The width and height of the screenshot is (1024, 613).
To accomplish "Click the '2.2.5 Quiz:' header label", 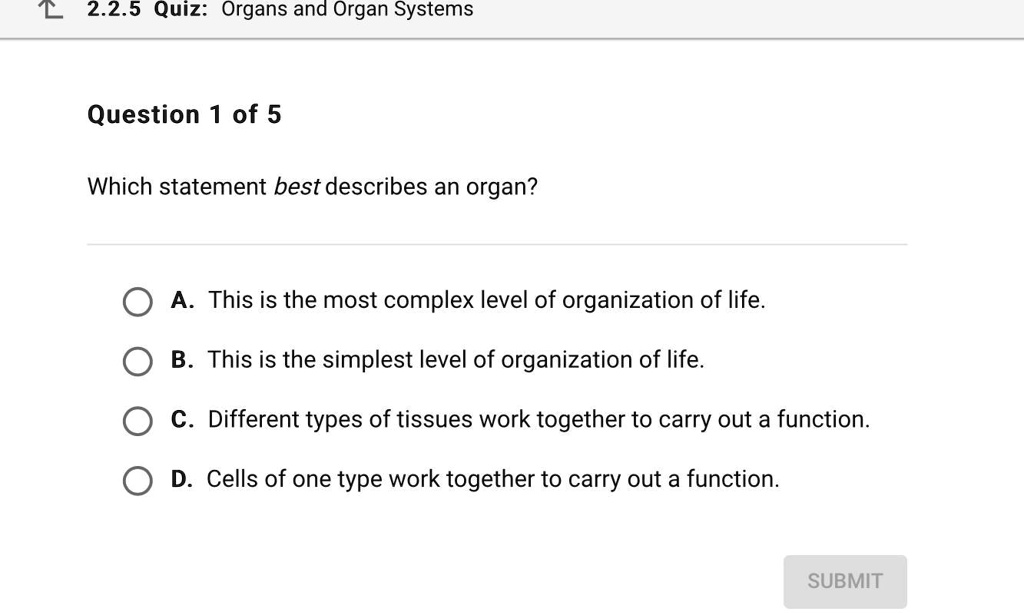I will tap(146, 10).
